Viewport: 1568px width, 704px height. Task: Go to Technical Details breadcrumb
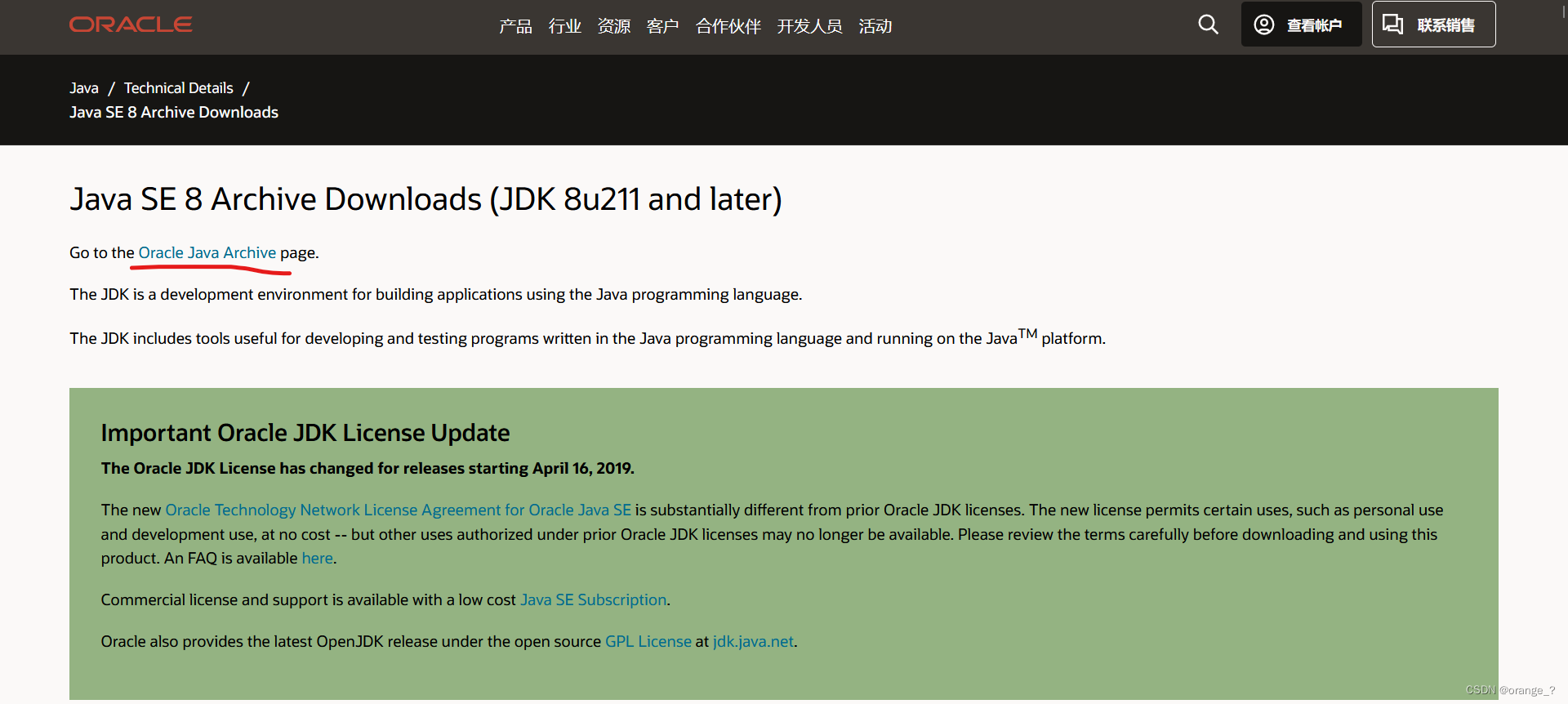pos(179,88)
